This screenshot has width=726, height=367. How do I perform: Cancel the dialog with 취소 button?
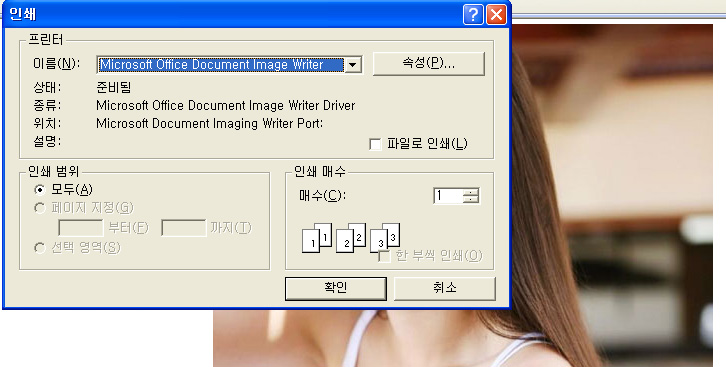tap(444, 288)
